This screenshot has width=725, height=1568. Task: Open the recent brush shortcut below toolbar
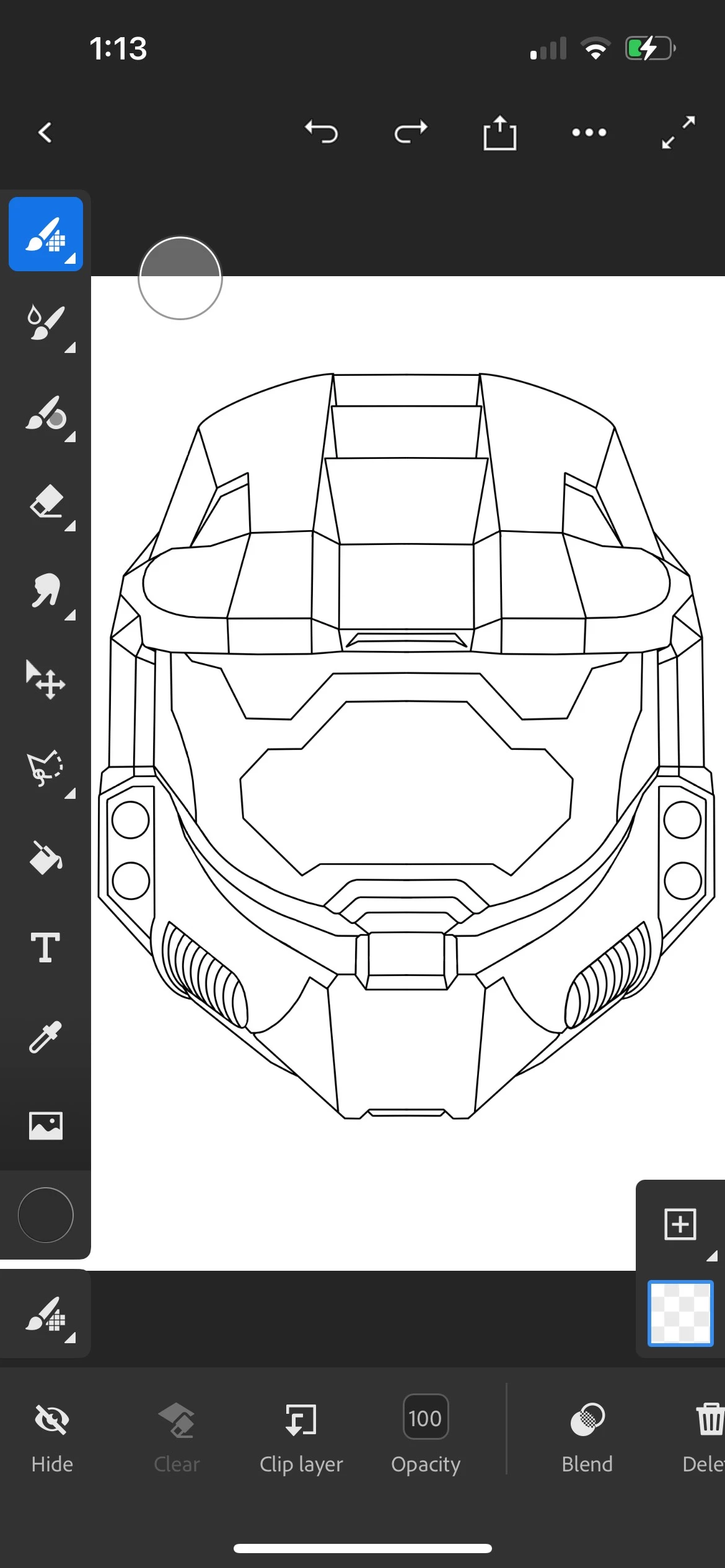click(x=46, y=1313)
